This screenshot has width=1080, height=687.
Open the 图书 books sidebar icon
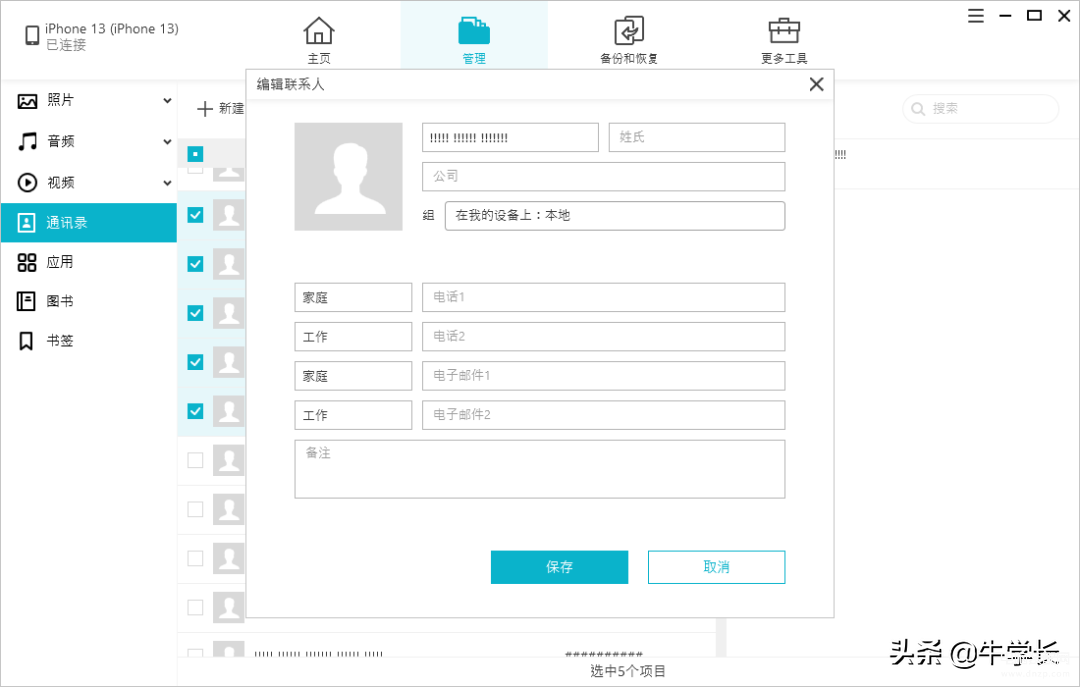(28, 301)
